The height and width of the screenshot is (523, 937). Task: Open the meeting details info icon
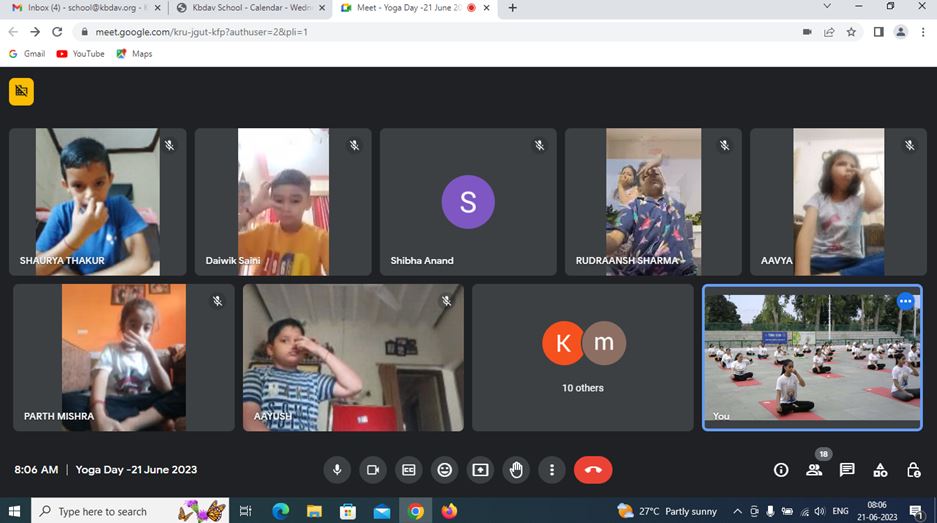(781, 470)
